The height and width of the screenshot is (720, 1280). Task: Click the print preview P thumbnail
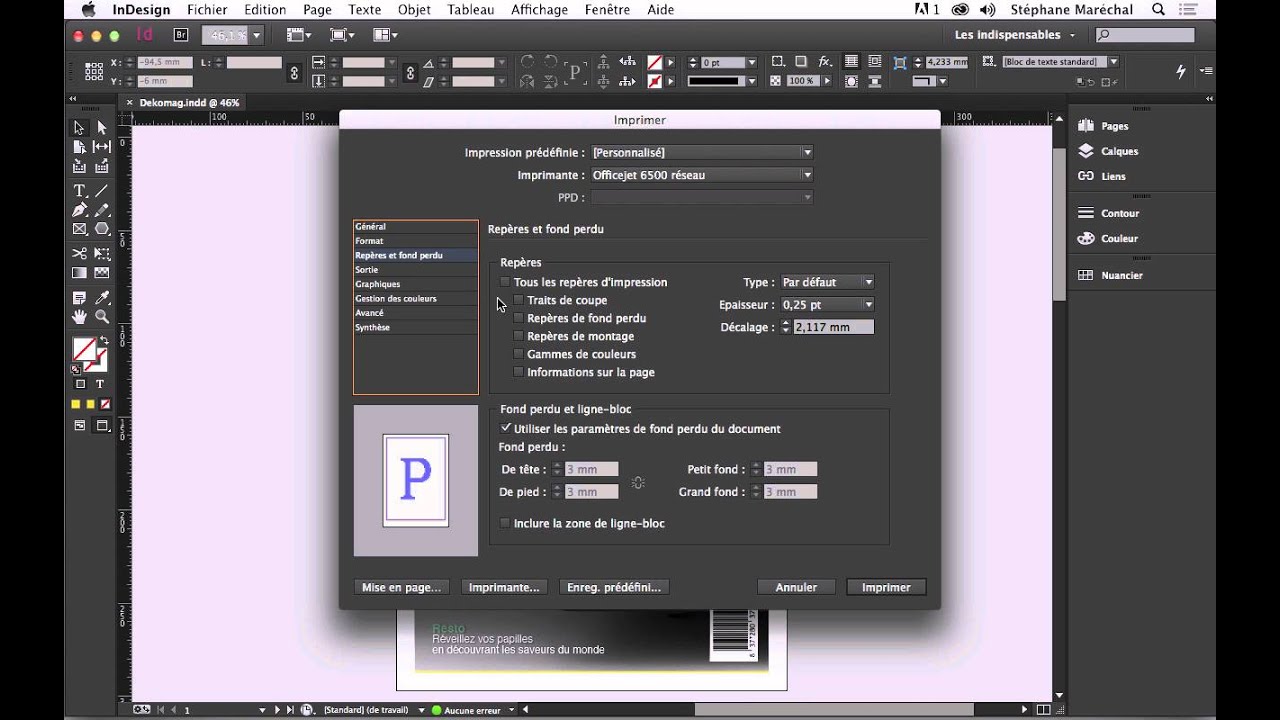coord(415,480)
